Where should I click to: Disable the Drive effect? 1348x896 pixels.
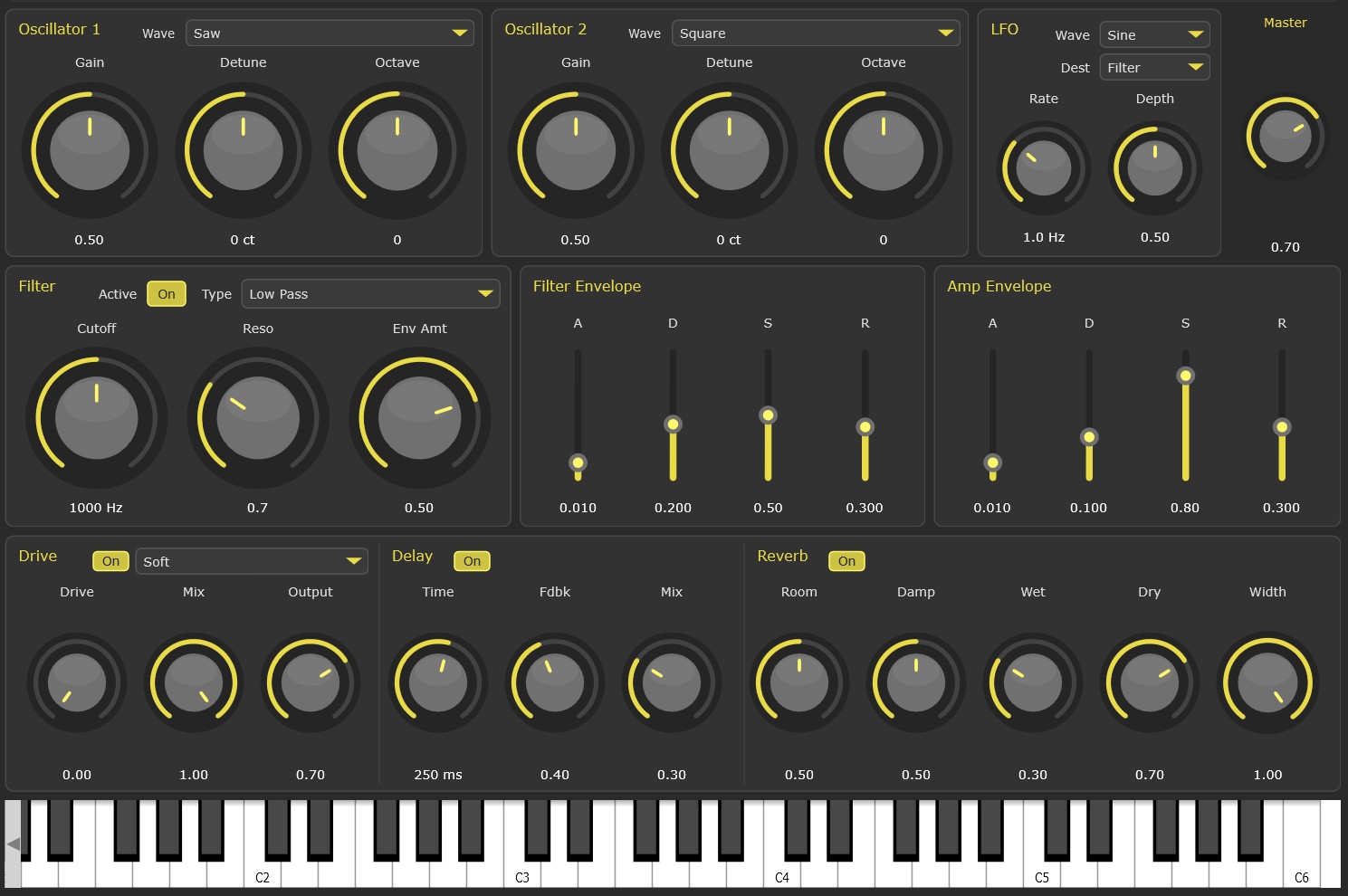pyautogui.click(x=110, y=560)
